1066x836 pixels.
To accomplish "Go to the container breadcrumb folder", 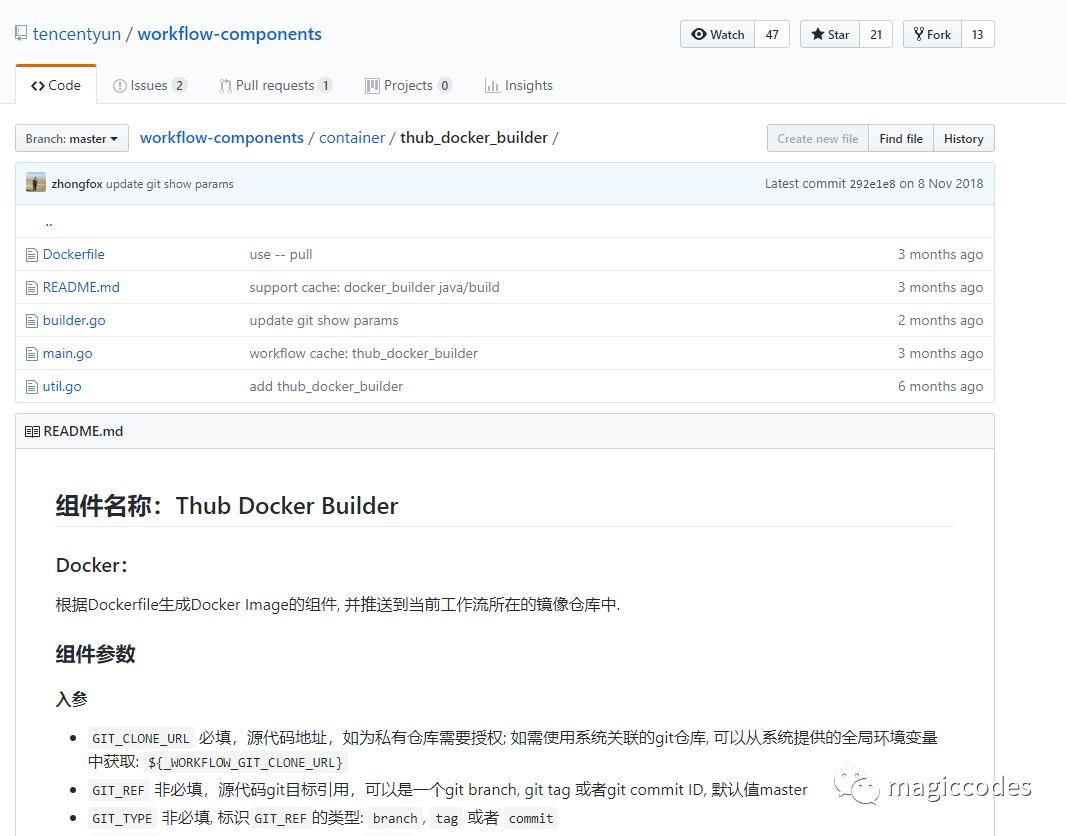I will 352,138.
